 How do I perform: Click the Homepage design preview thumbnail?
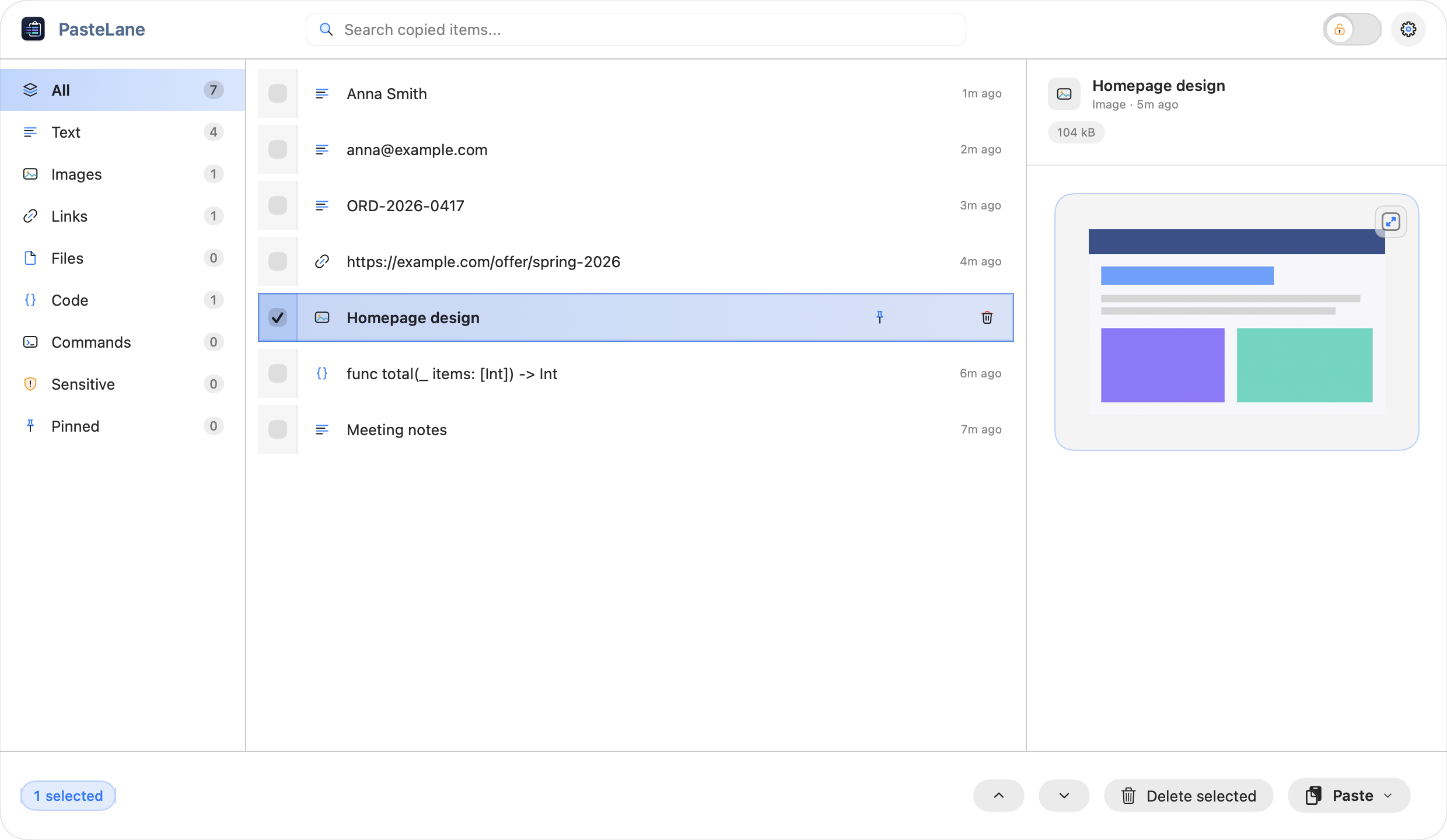[x=1236, y=322]
